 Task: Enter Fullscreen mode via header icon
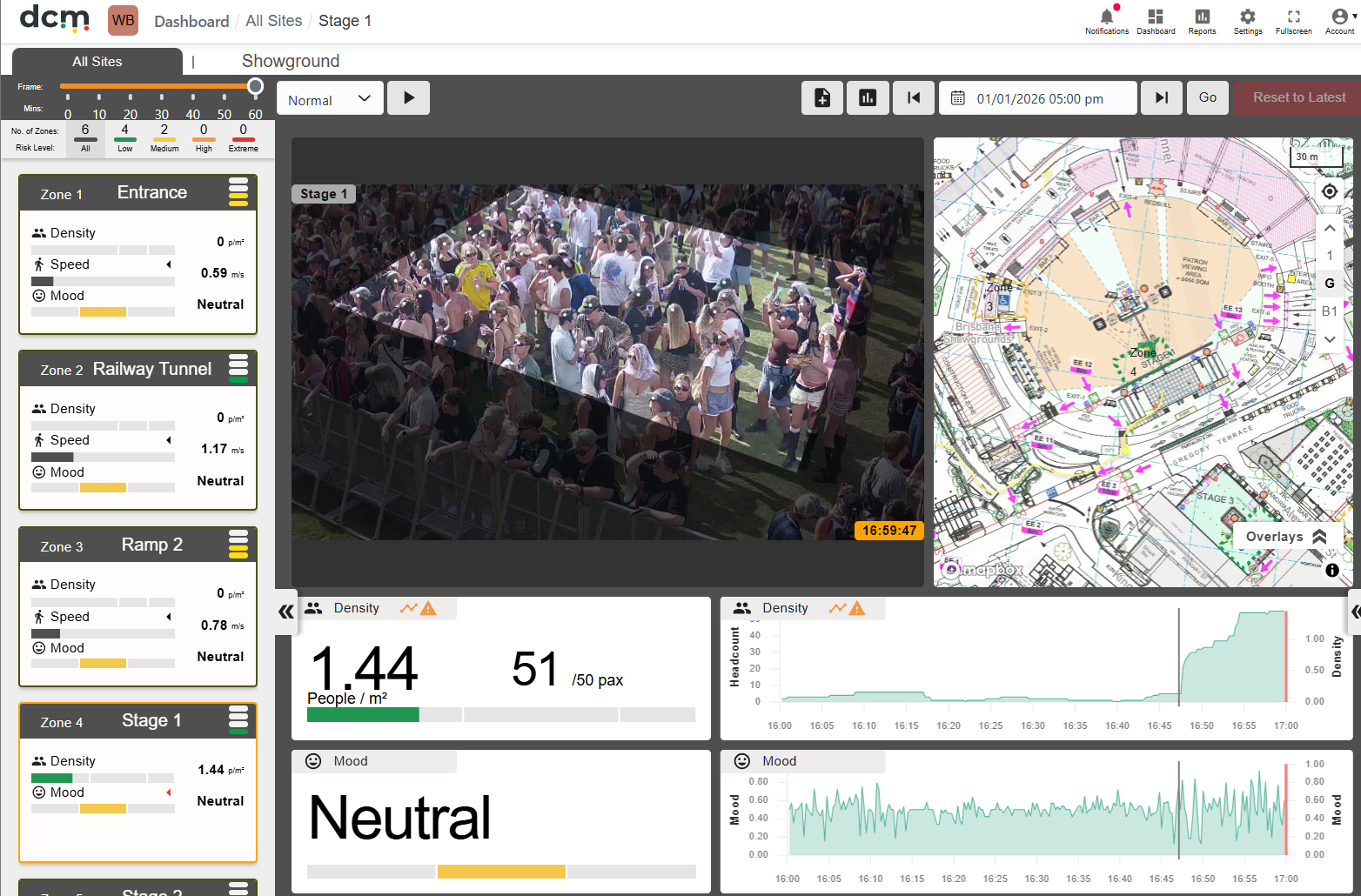(x=1294, y=17)
